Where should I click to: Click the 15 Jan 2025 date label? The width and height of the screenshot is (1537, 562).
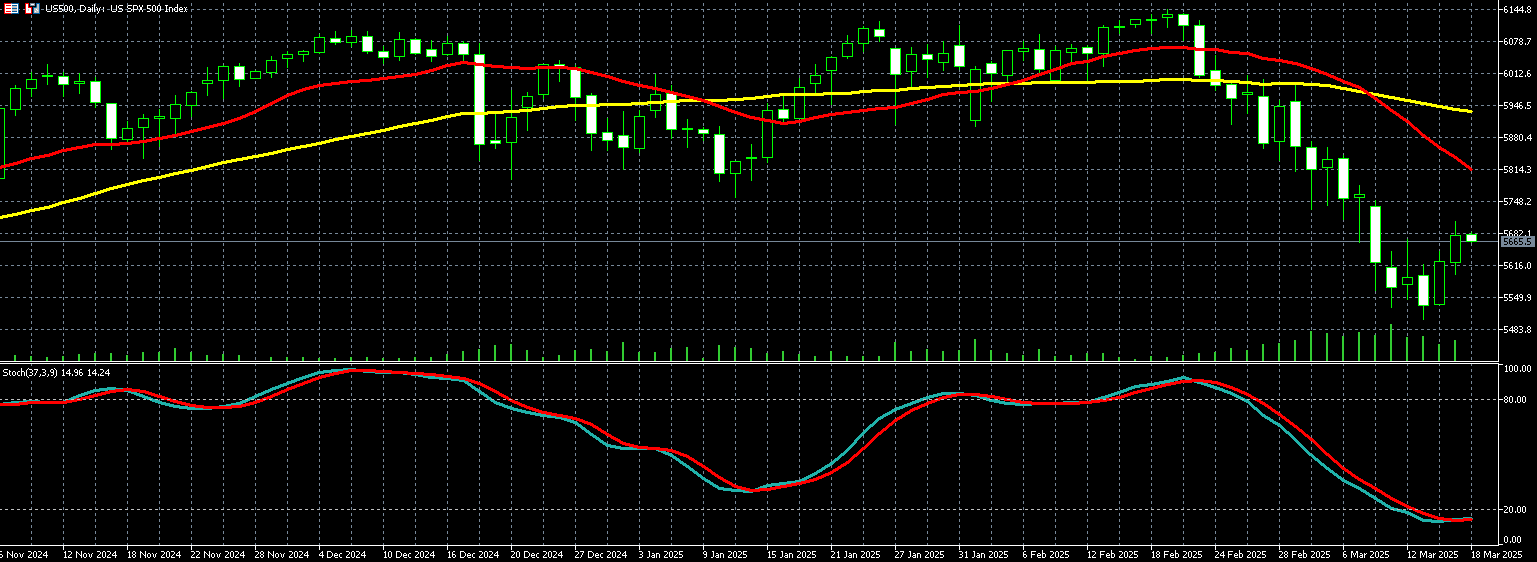coord(790,554)
